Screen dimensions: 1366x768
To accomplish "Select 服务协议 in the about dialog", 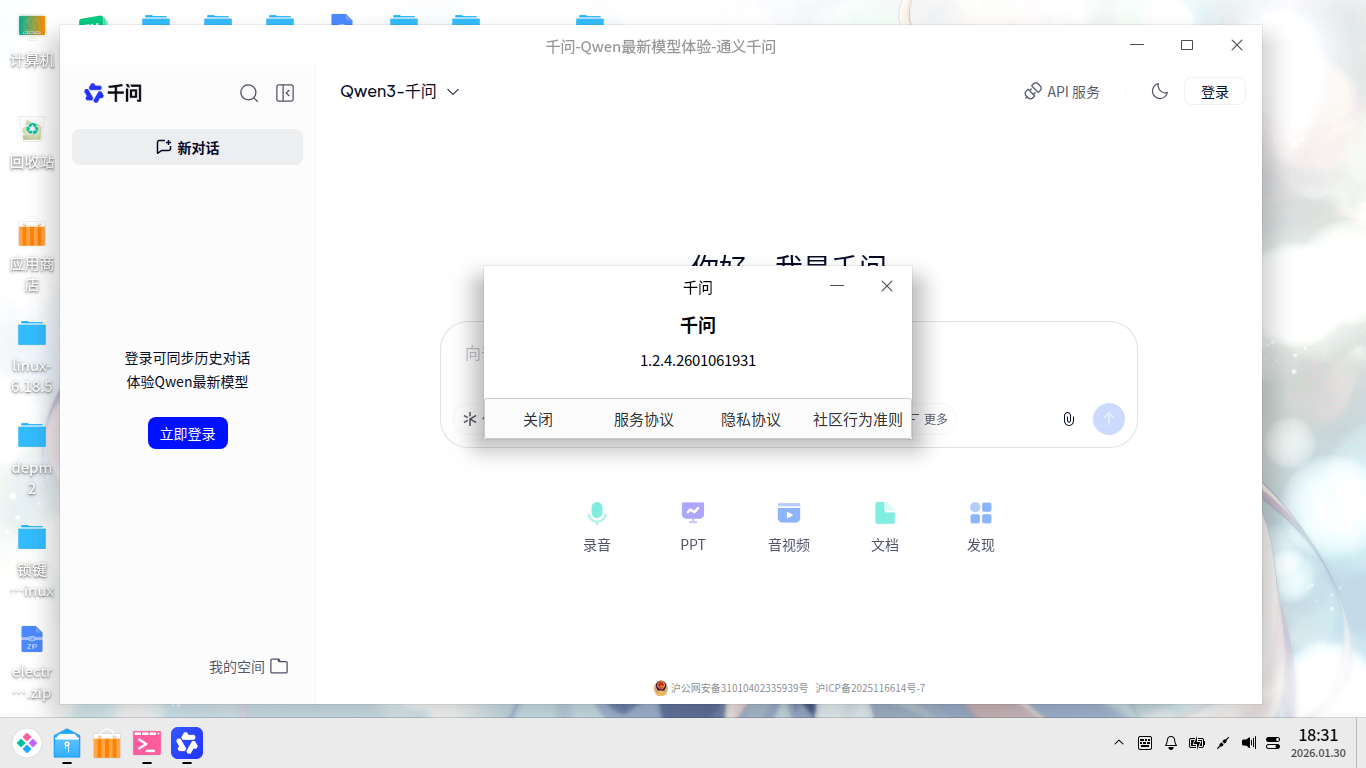I will pos(642,419).
